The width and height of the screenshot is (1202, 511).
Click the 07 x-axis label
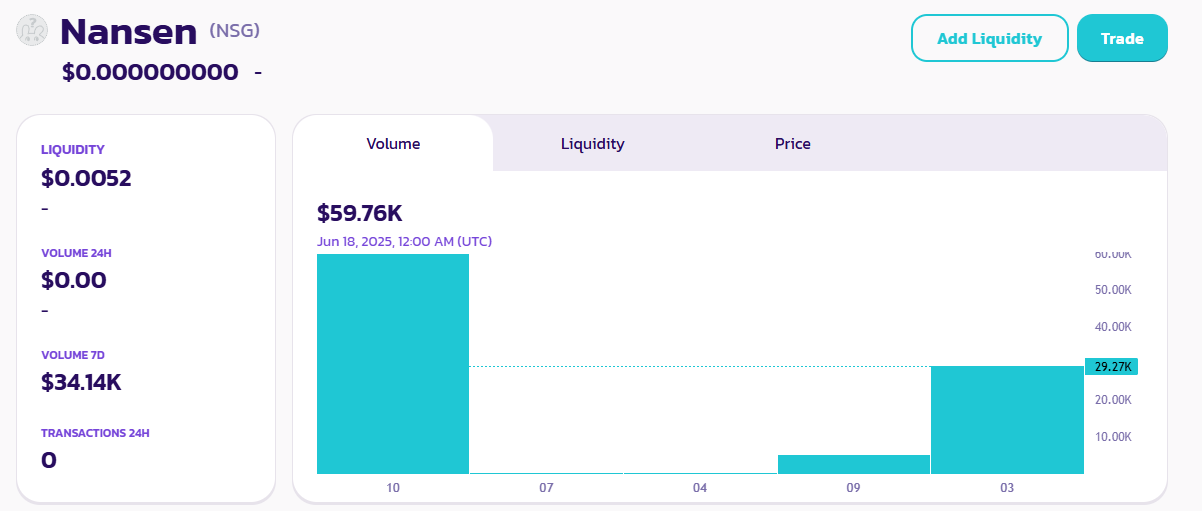[546, 488]
